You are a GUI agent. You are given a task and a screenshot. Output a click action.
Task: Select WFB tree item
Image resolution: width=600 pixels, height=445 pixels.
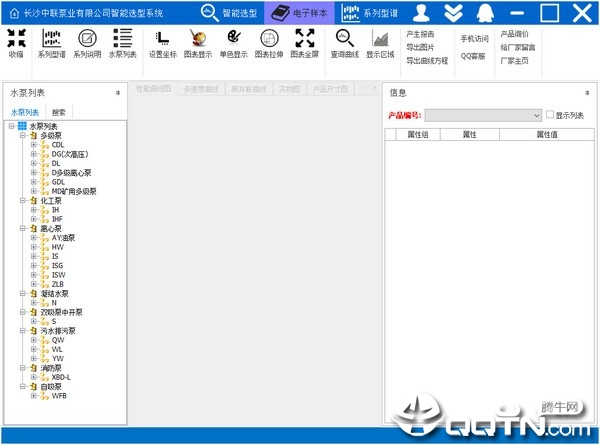coord(59,396)
